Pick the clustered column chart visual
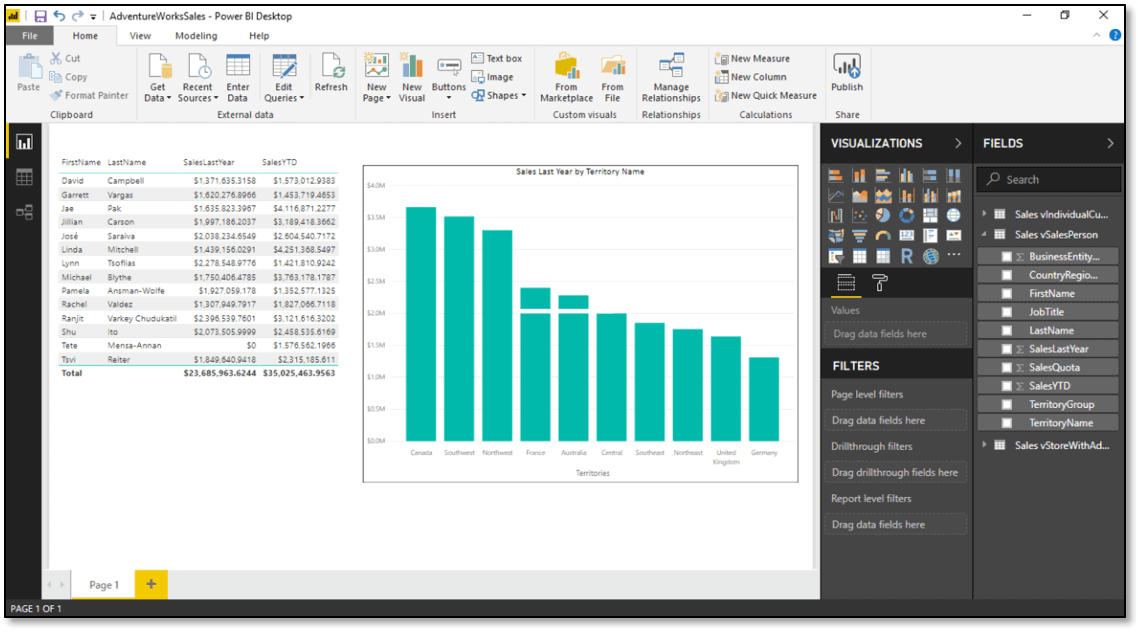 click(906, 176)
